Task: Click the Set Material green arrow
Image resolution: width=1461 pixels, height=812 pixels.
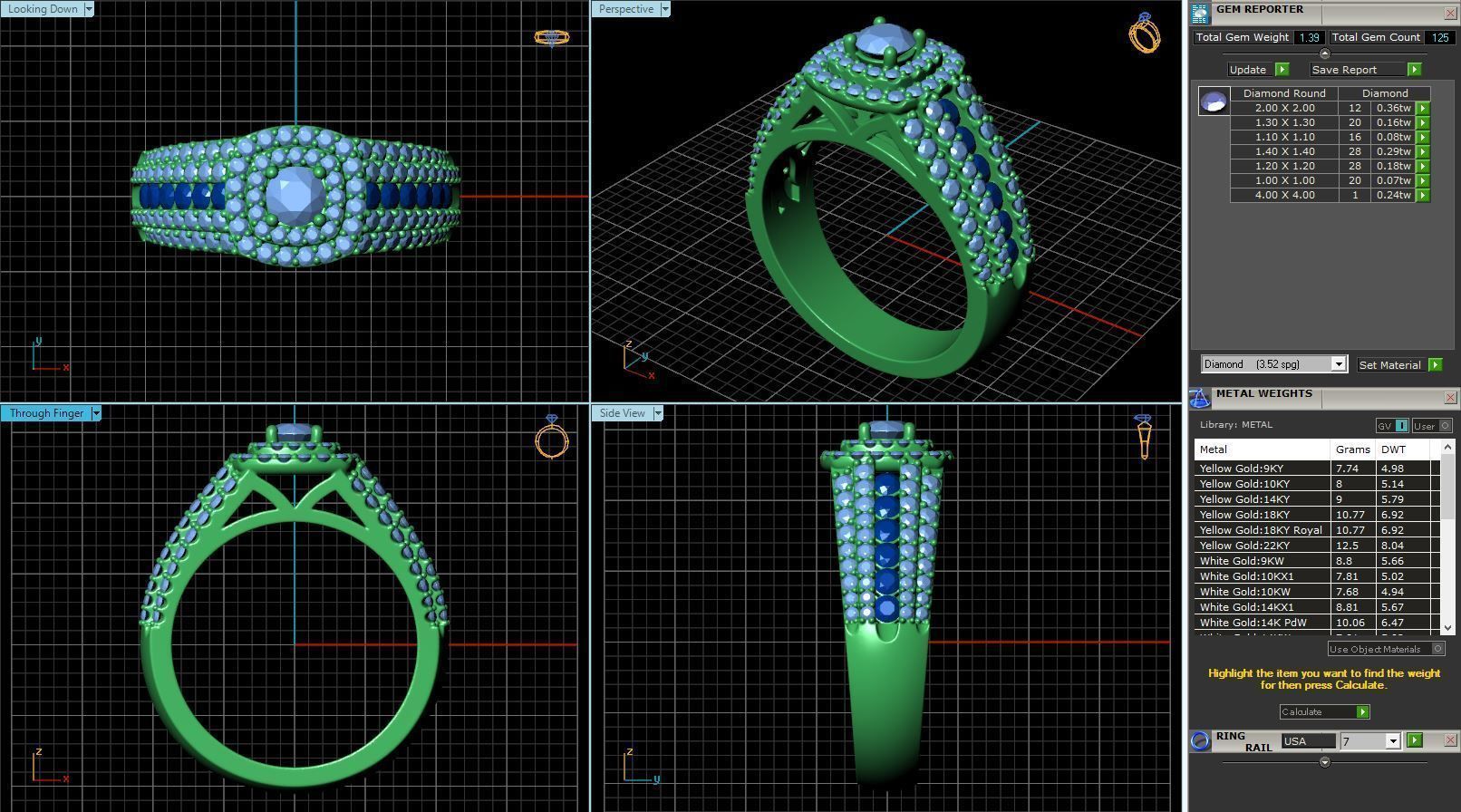Action: tap(1435, 364)
